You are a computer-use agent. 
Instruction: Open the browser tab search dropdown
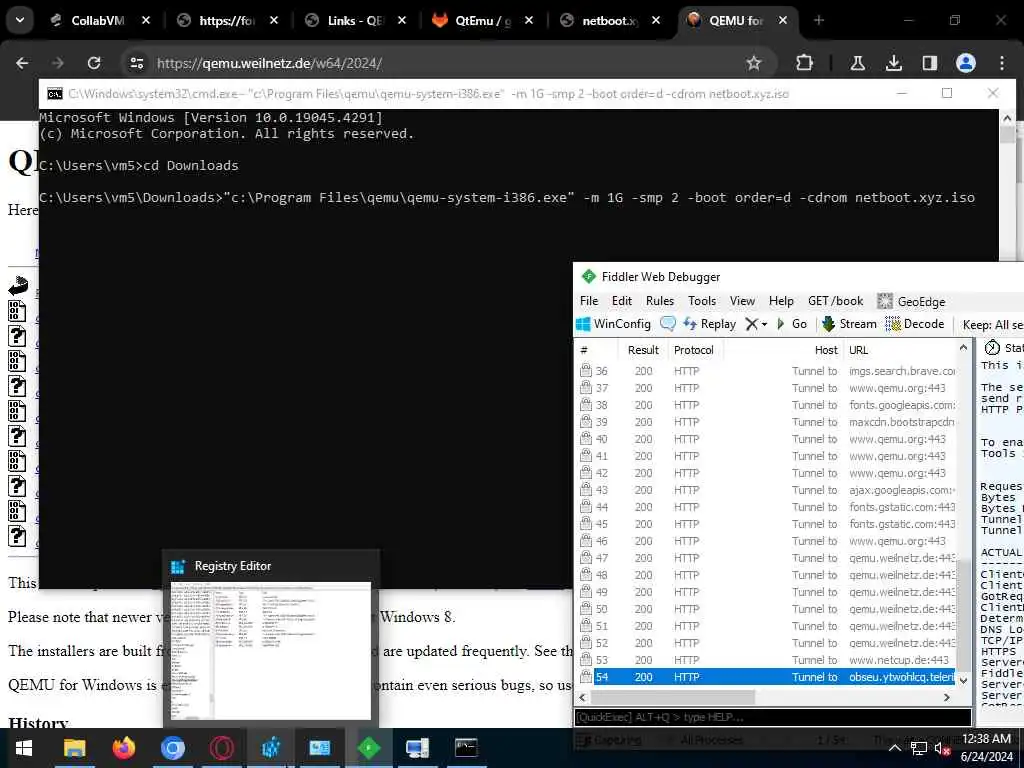pyautogui.click(x=20, y=20)
